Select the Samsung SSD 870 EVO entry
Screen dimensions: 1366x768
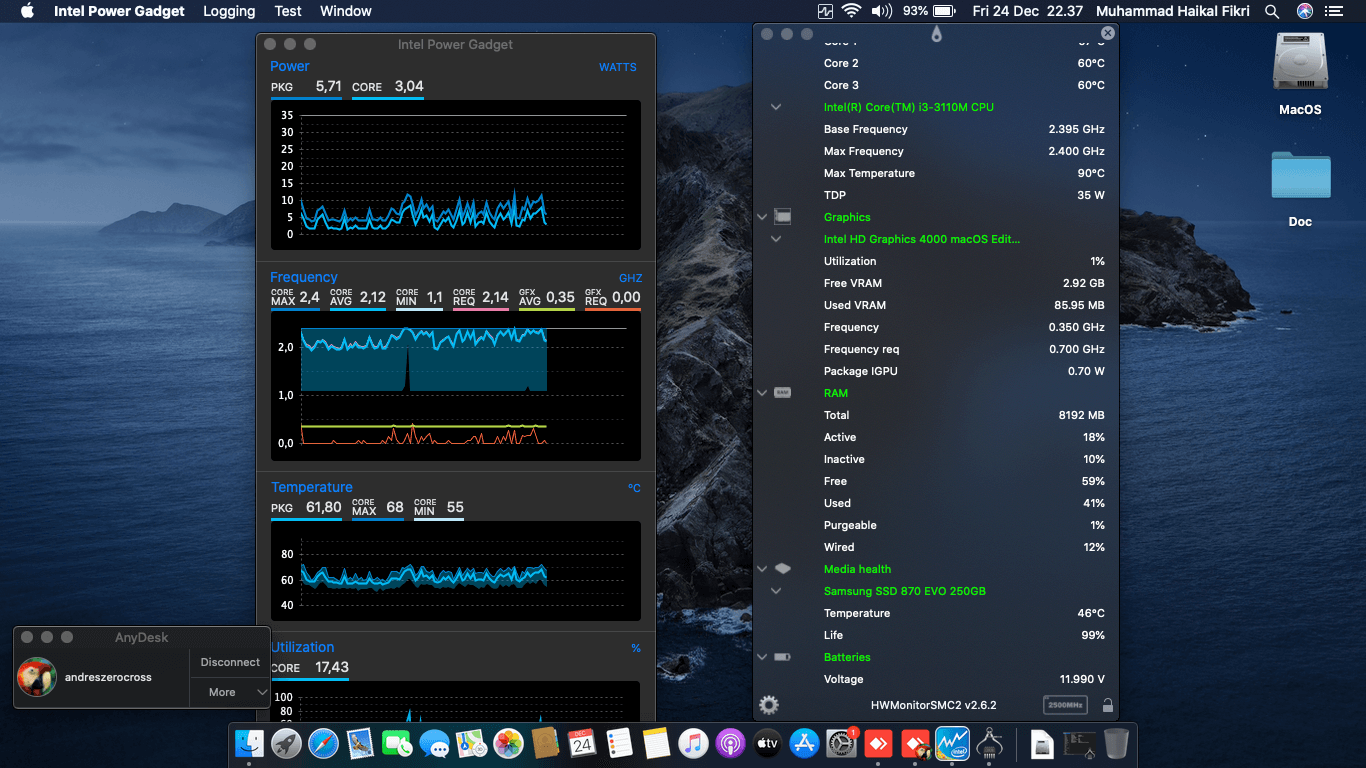pyautogui.click(x=904, y=591)
